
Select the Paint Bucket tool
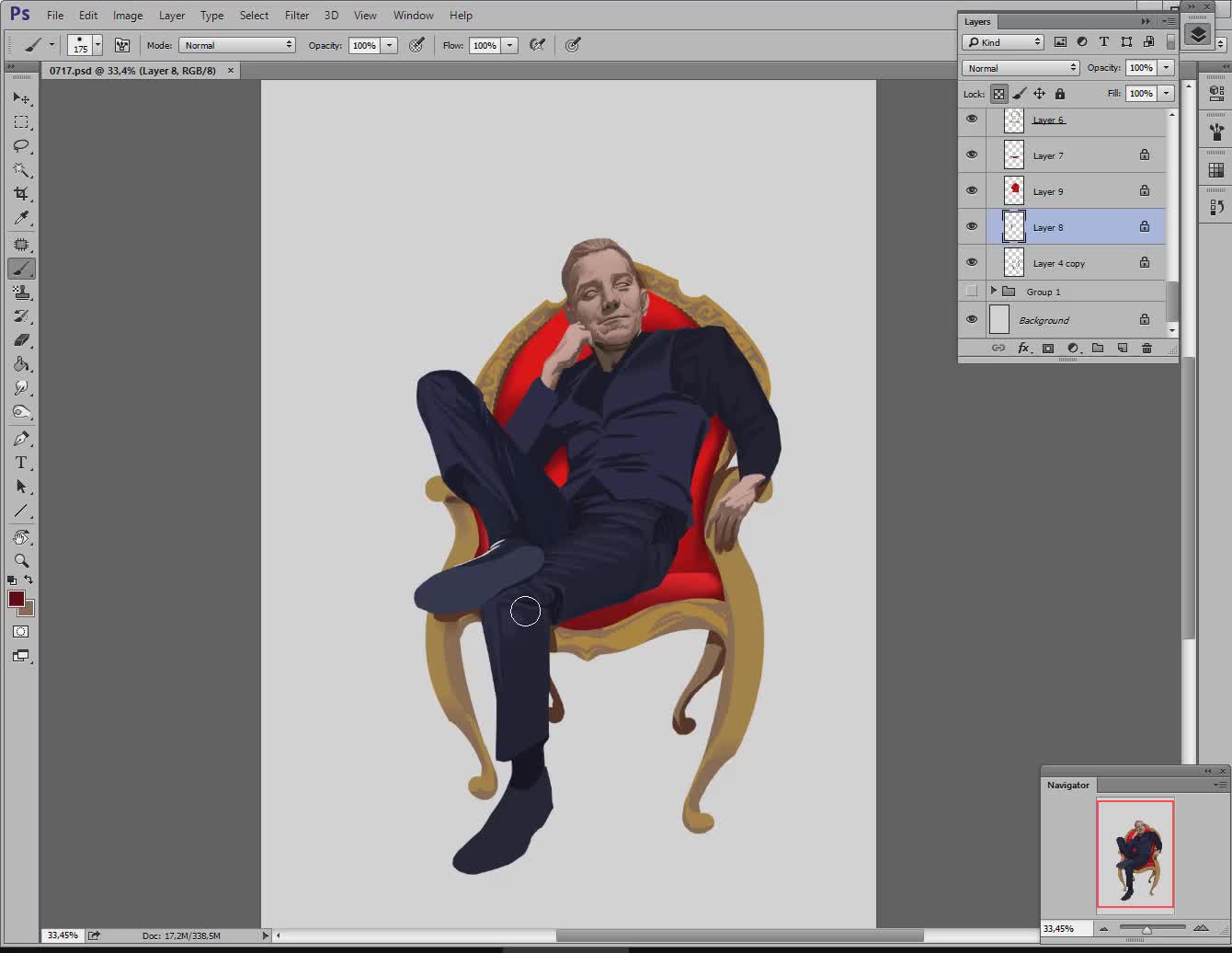pyautogui.click(x=21, y=364)
